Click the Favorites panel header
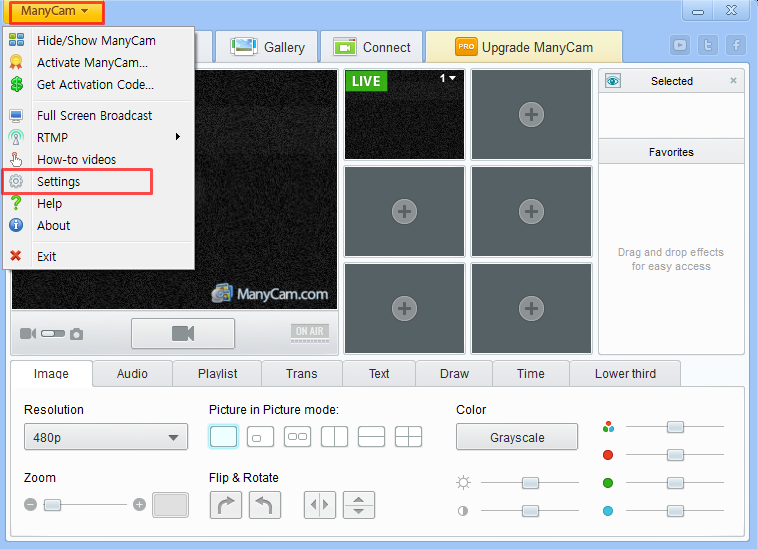Image resolution: width=758 pixels, height=550 pixels. [671, 152]
